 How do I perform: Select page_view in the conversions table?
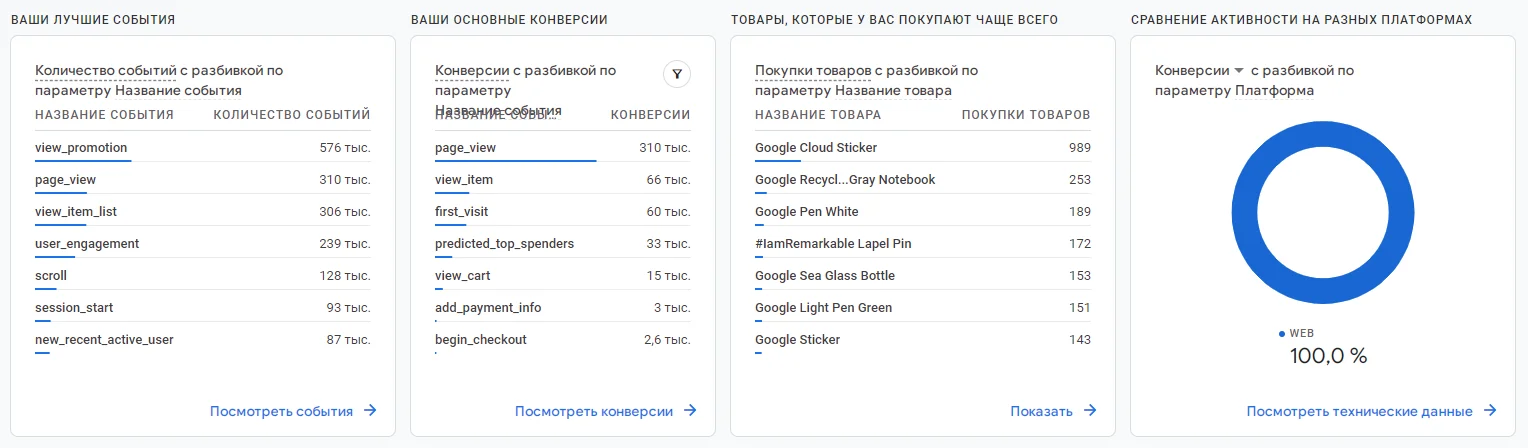click(465, 148)
